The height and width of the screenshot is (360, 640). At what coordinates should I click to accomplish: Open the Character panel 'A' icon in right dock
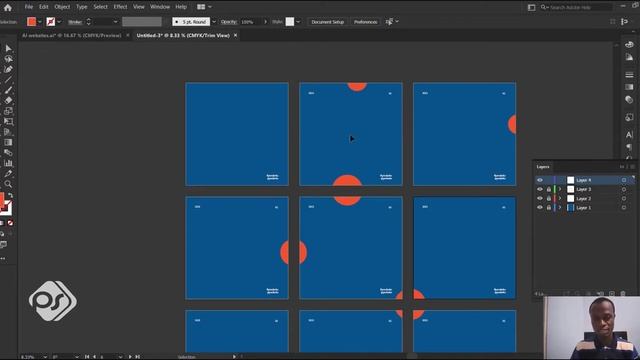(x=629, y=135)
